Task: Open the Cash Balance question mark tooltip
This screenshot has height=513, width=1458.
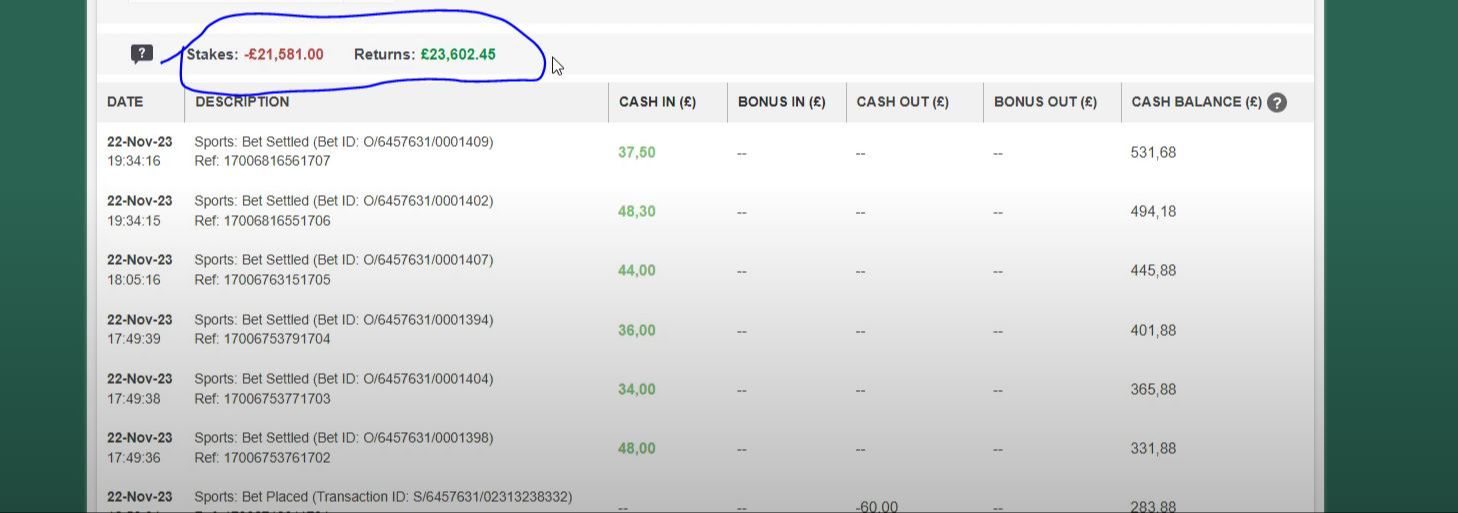Action: pos(1277,102)
